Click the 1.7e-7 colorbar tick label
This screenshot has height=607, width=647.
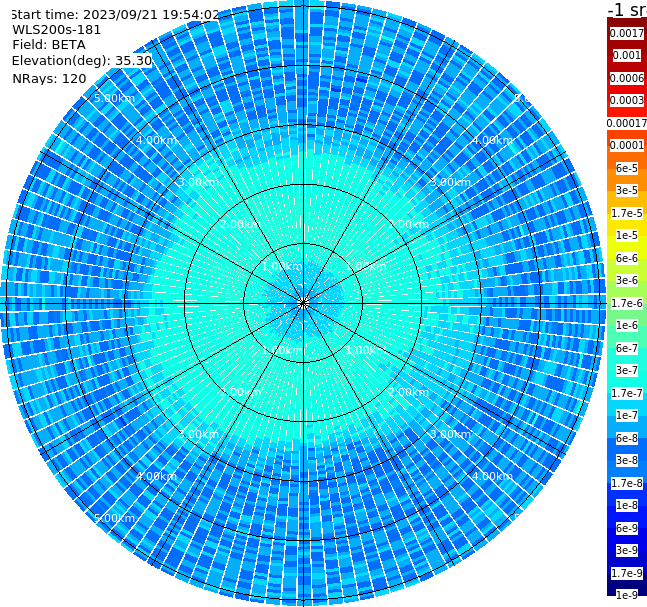click(627, 393)
